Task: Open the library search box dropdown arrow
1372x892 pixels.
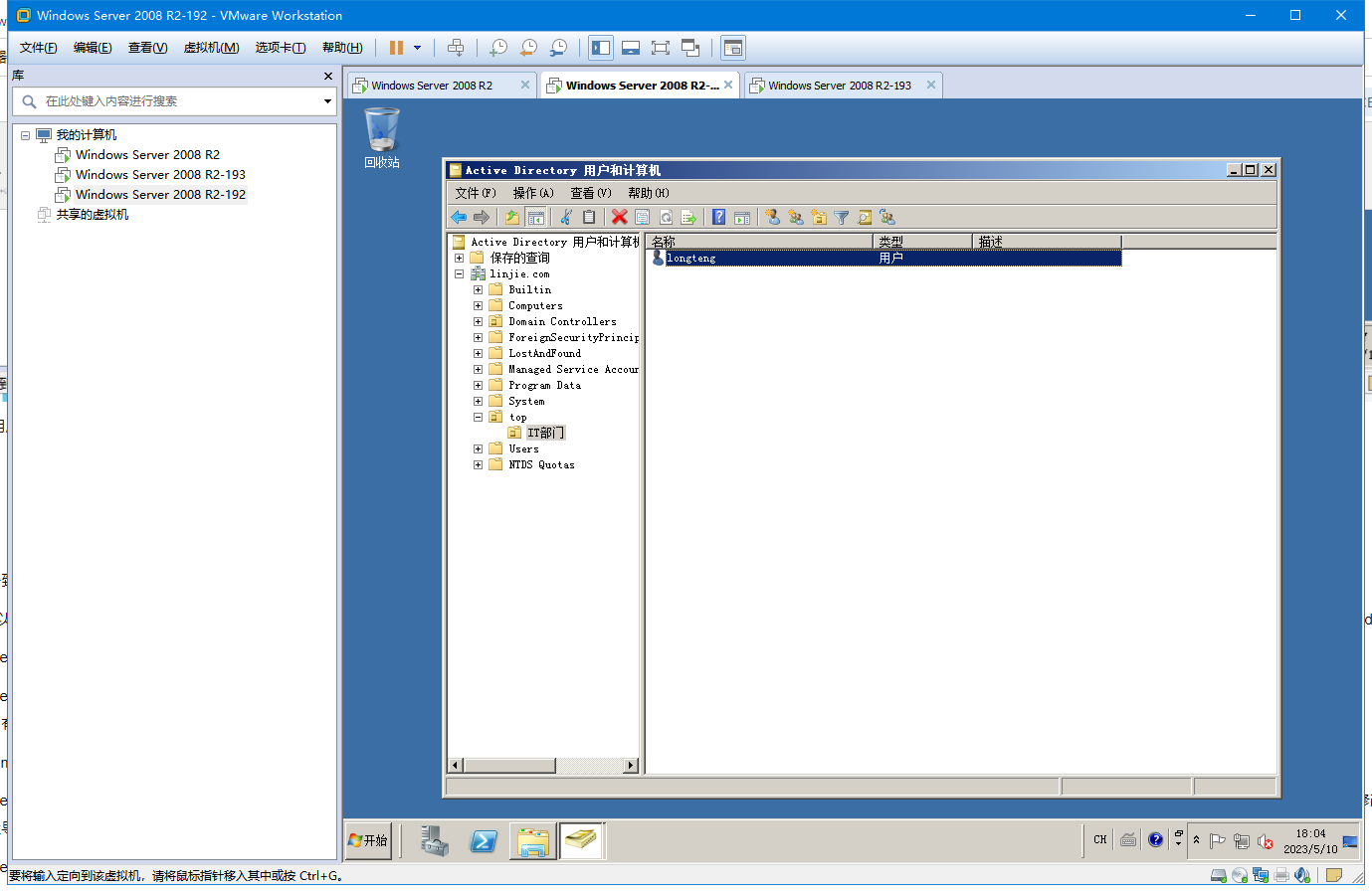Action: [327, 101]
